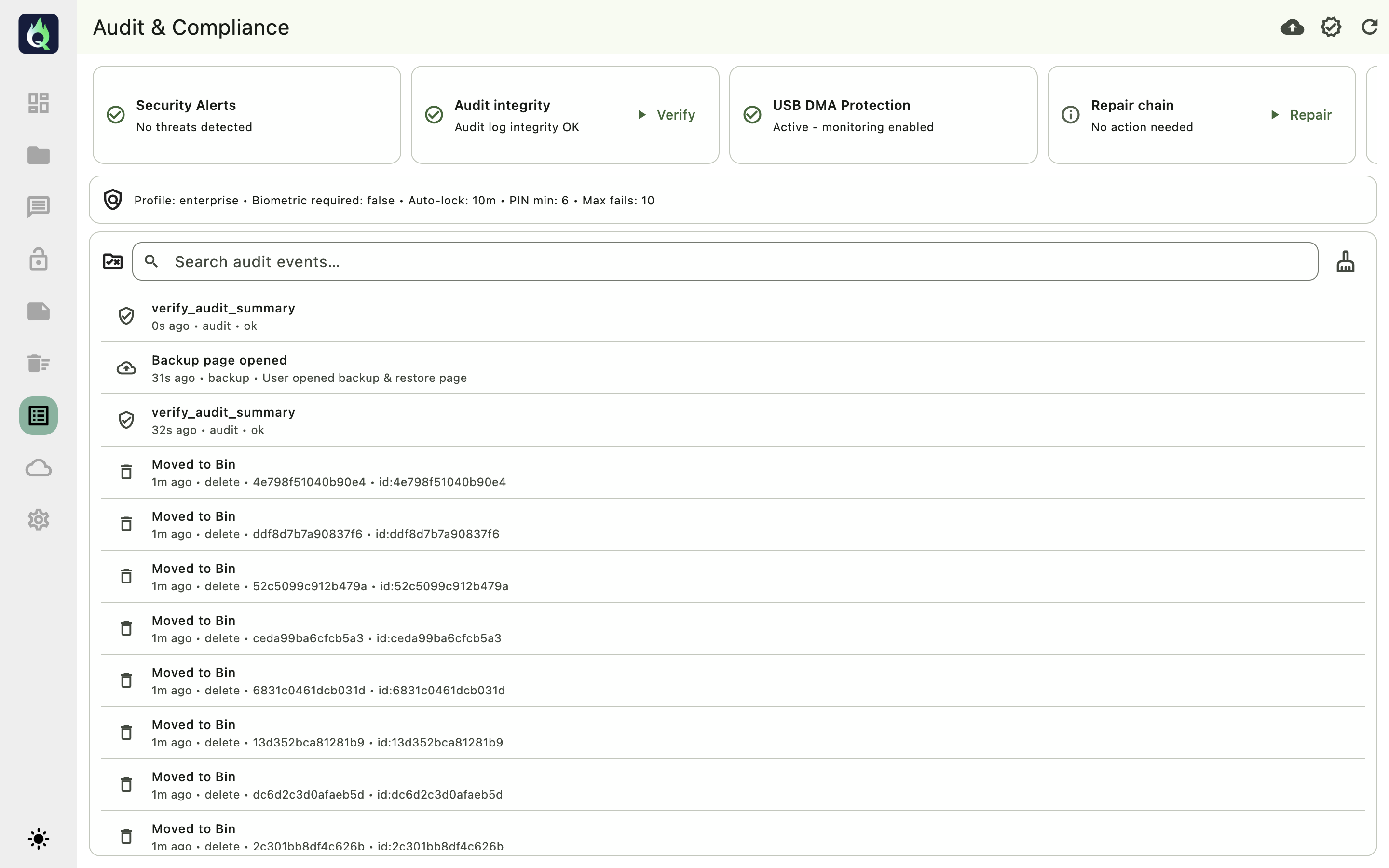Select the Backup page opened event
Screen dimensions: 1389x868
[309, 368]
